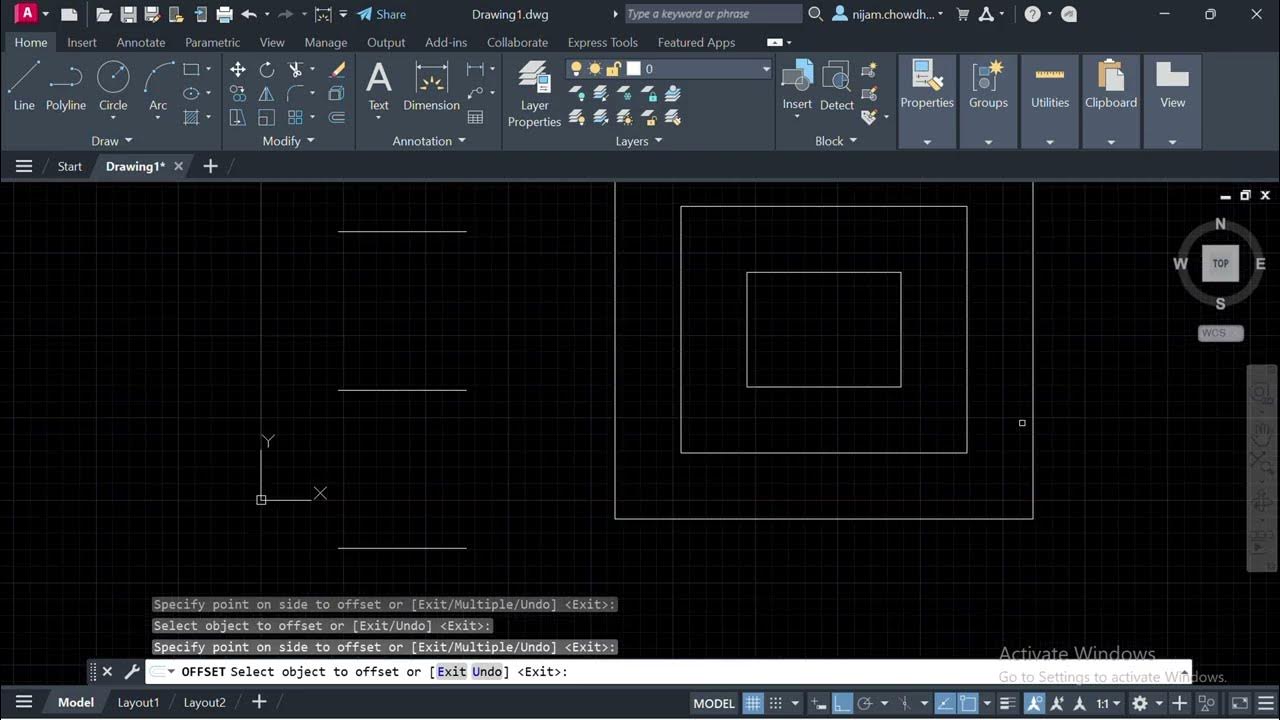Screen dimensions: 1280x720
Task: Click the Exit option in command line
Action: pyautogui.click(x=452, y=671)
